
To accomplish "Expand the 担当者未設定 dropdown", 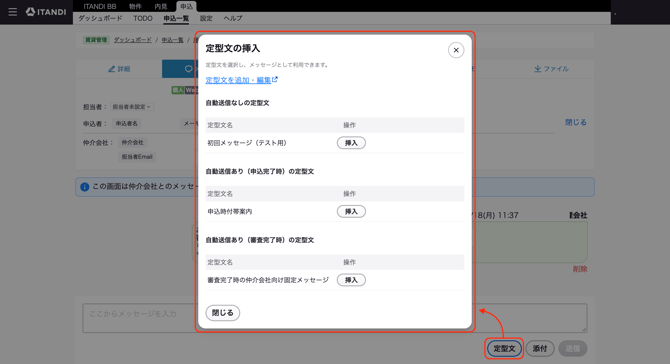I will pos(132,107).
